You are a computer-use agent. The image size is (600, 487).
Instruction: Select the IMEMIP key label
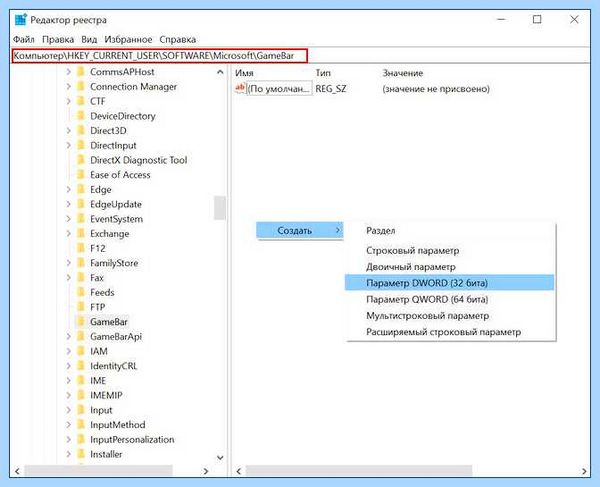pyautogui.click(x=106, y=395)
